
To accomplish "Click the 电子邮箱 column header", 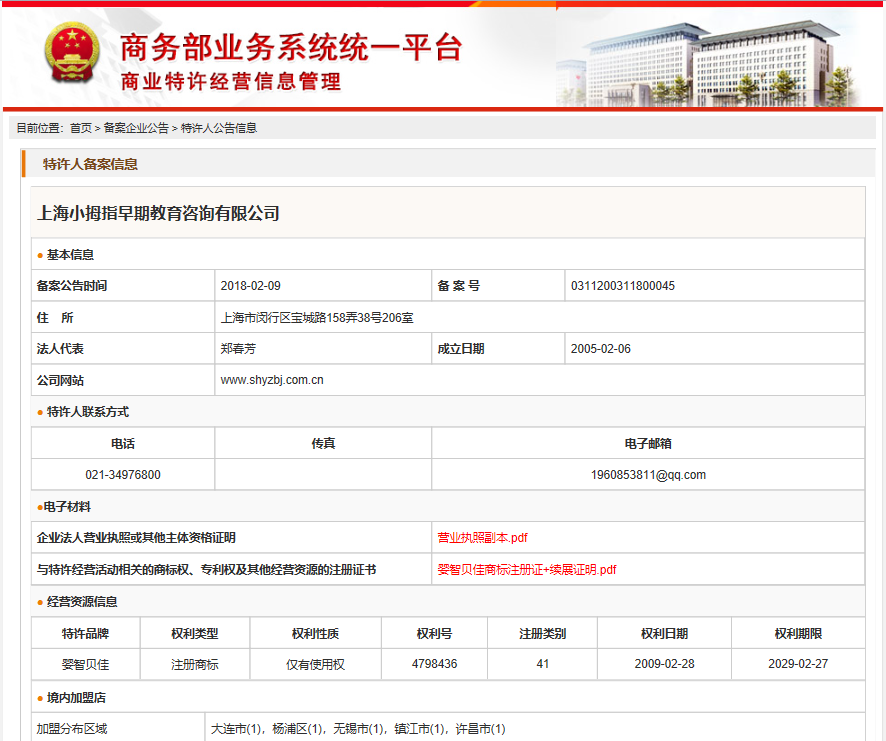I will (648, 444).
